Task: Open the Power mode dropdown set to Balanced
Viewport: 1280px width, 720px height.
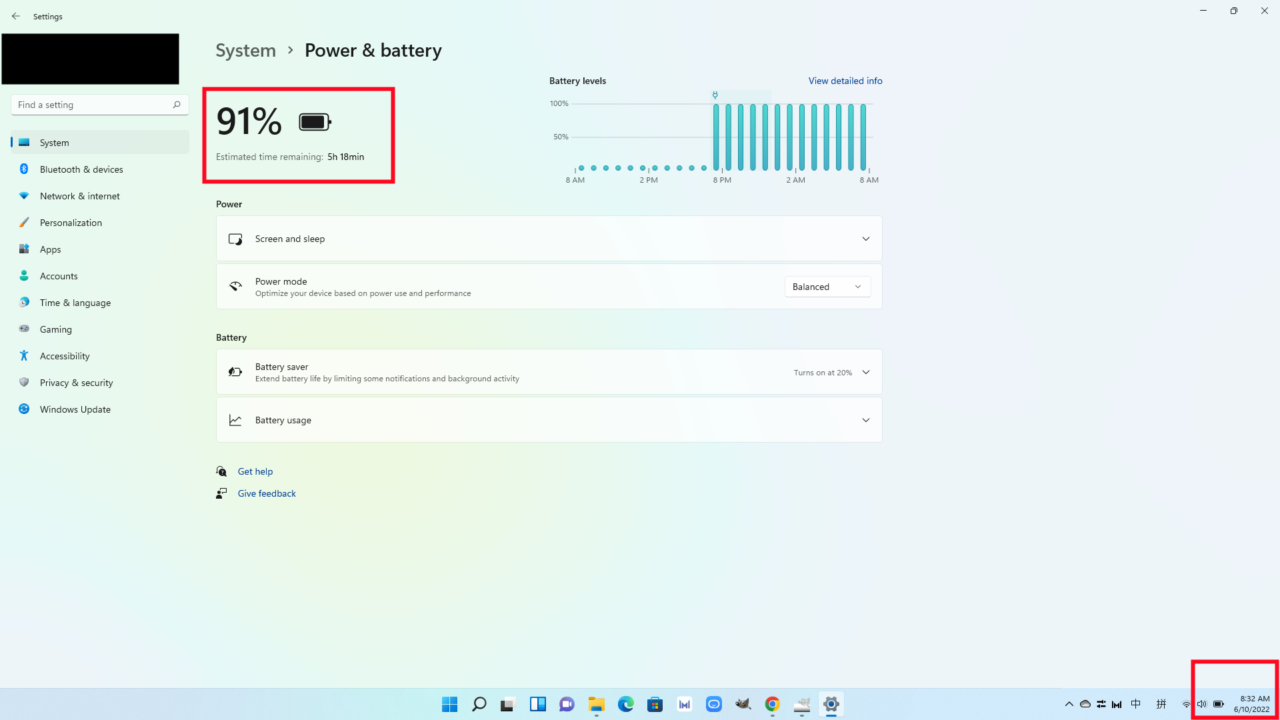Action: click(827, 287)
